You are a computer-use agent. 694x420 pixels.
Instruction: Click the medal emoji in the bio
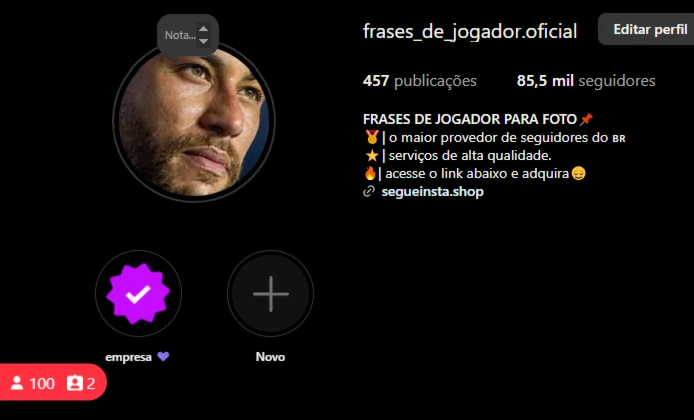point(371,137)
